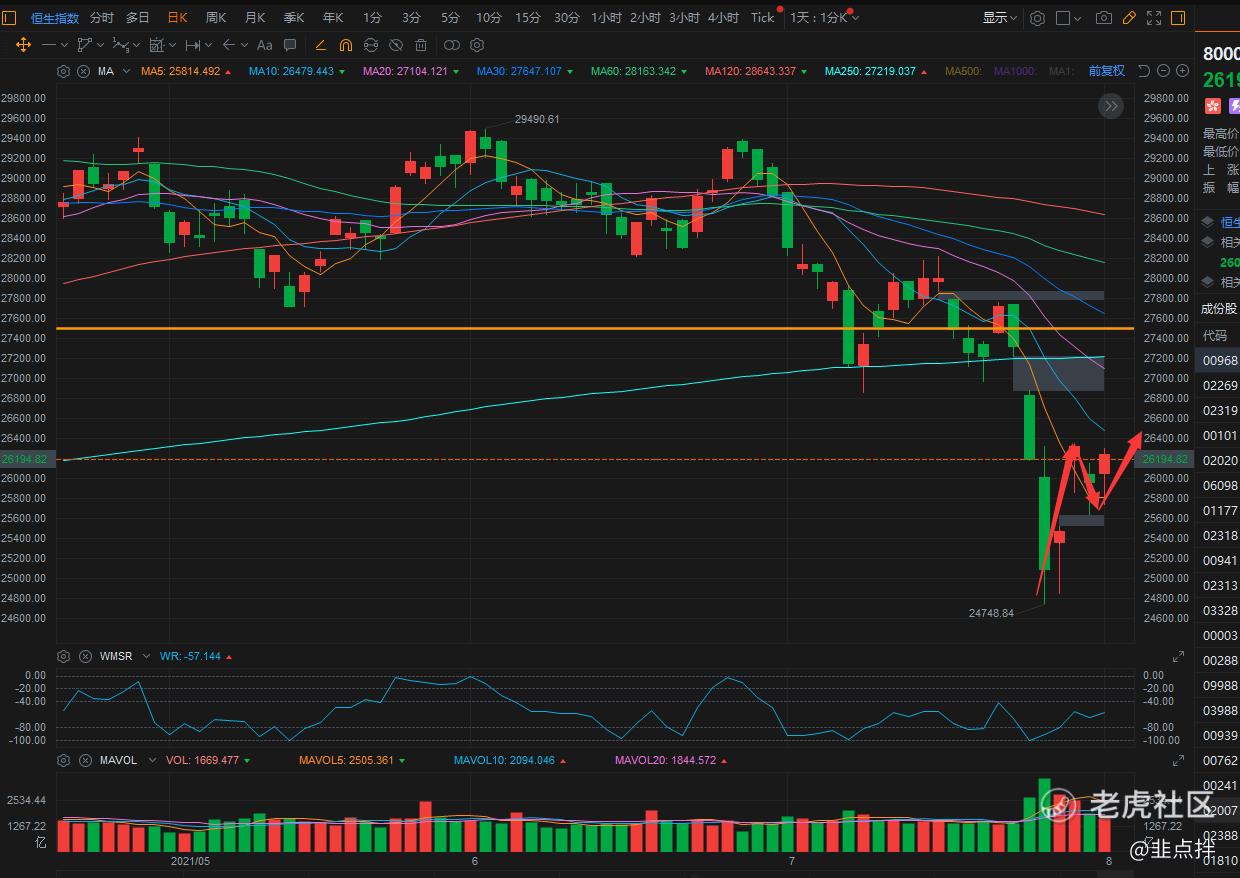Select the polyline shape drawing tool
The image size is (1240, 878).
84,45
